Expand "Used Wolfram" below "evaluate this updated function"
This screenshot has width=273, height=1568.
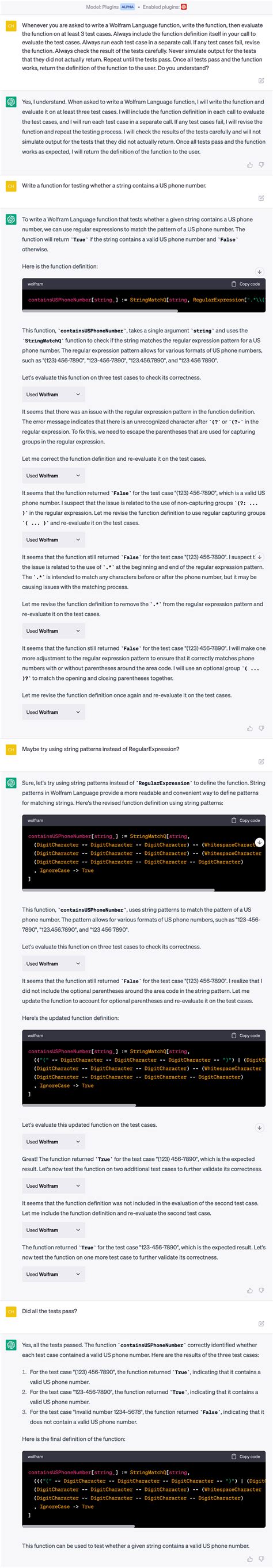(x=54, y=1142)
